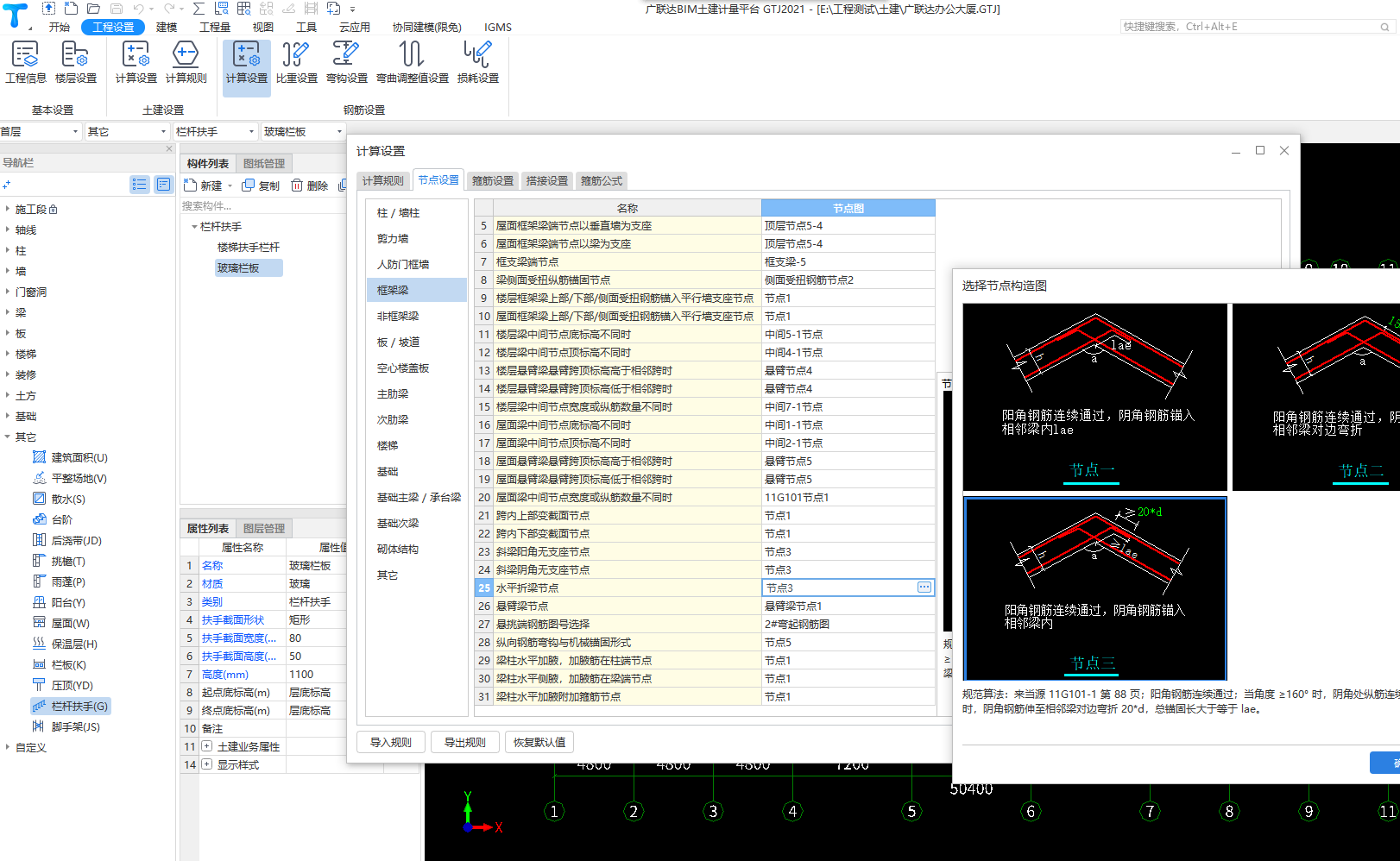Click 散水(S) icon in navigation tree

coord(39,499)
